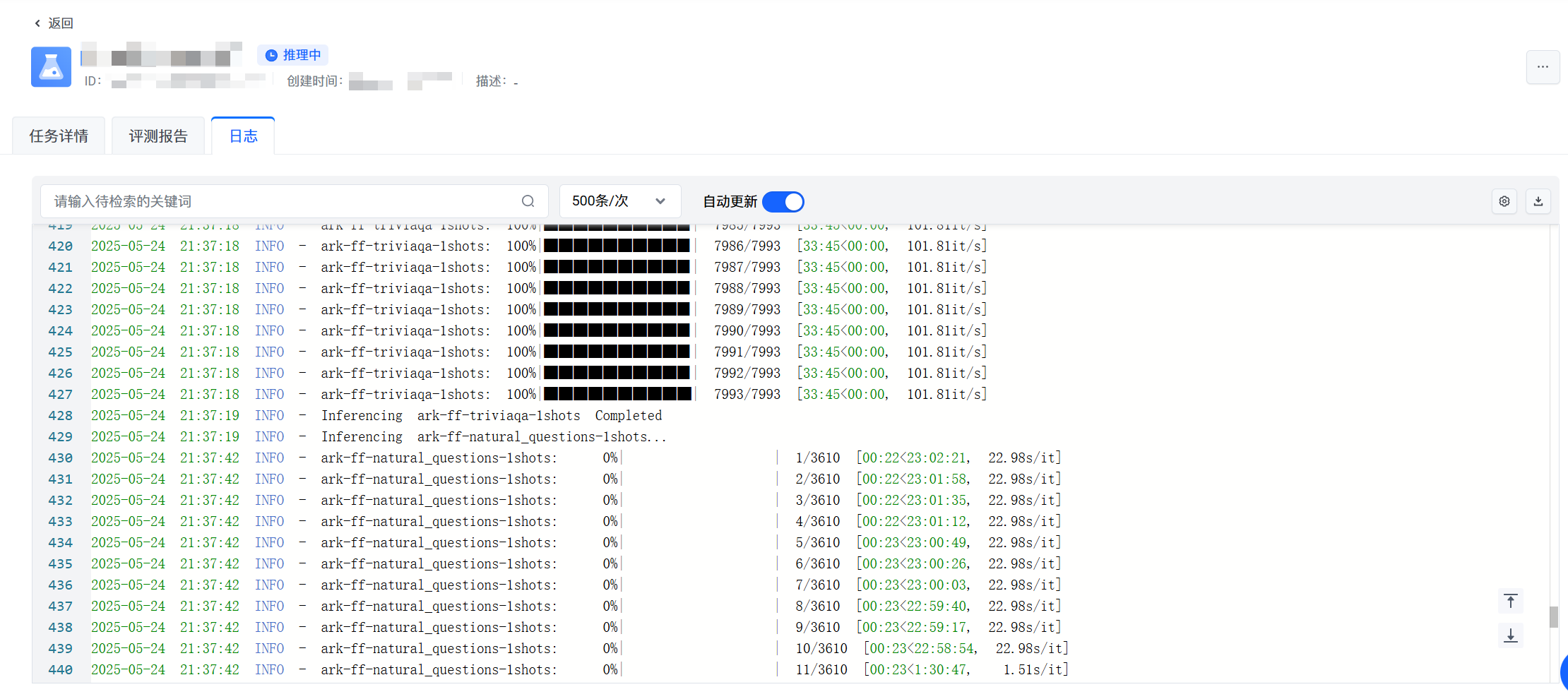Open the more options ellipsis menu
Screen dimensions: 1568x699
click(1543, 67)
